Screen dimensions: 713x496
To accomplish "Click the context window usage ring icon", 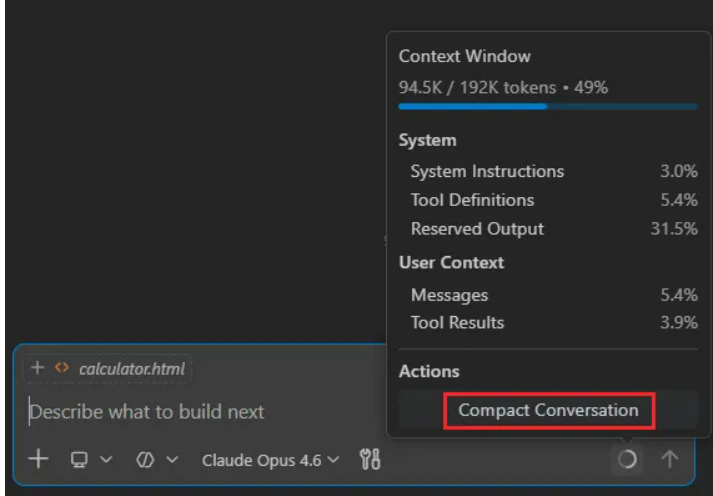I will tap(627, 459).
